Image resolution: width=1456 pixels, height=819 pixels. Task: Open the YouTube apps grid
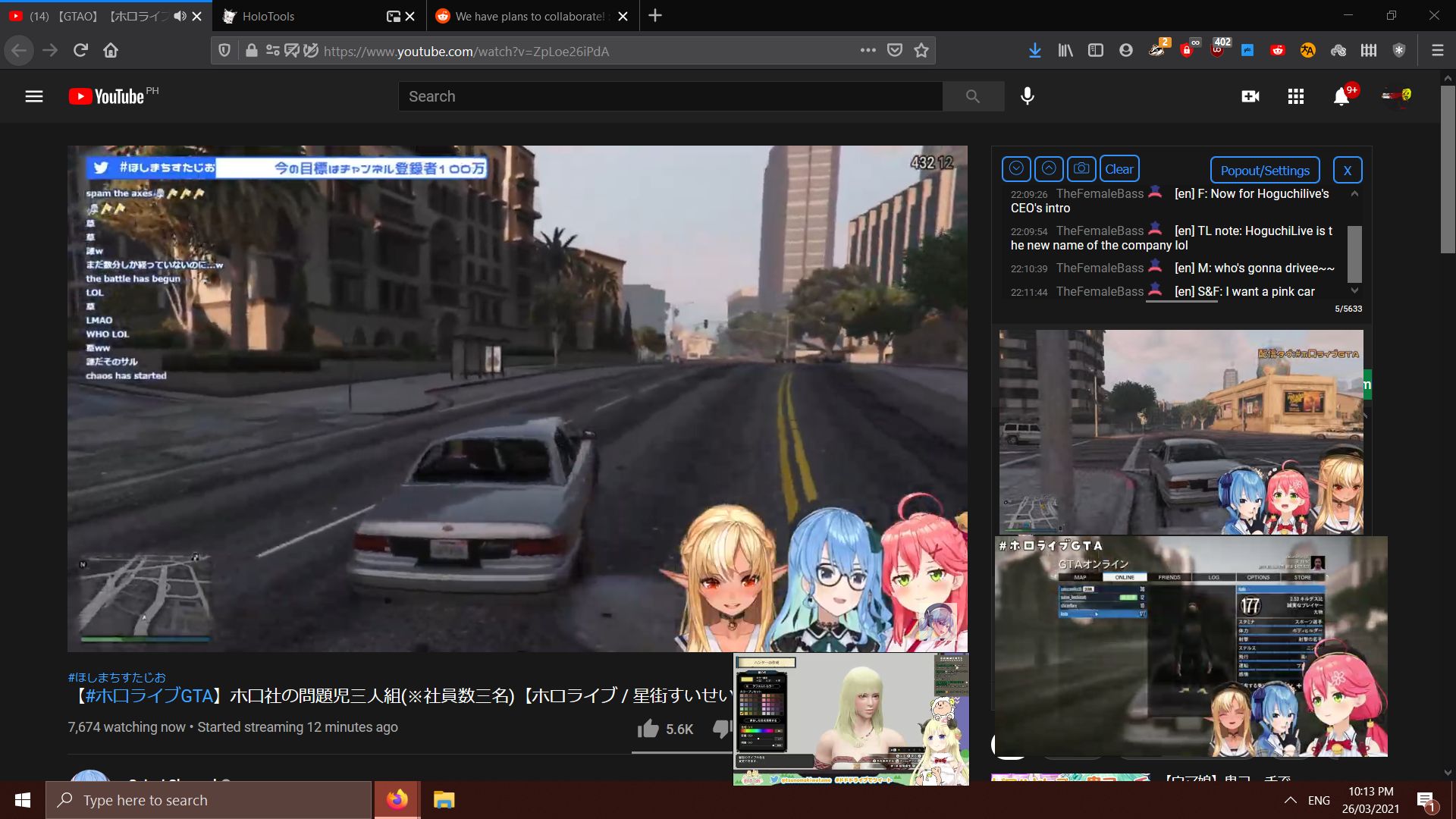pyautogui.click(x=1296, y=96)
